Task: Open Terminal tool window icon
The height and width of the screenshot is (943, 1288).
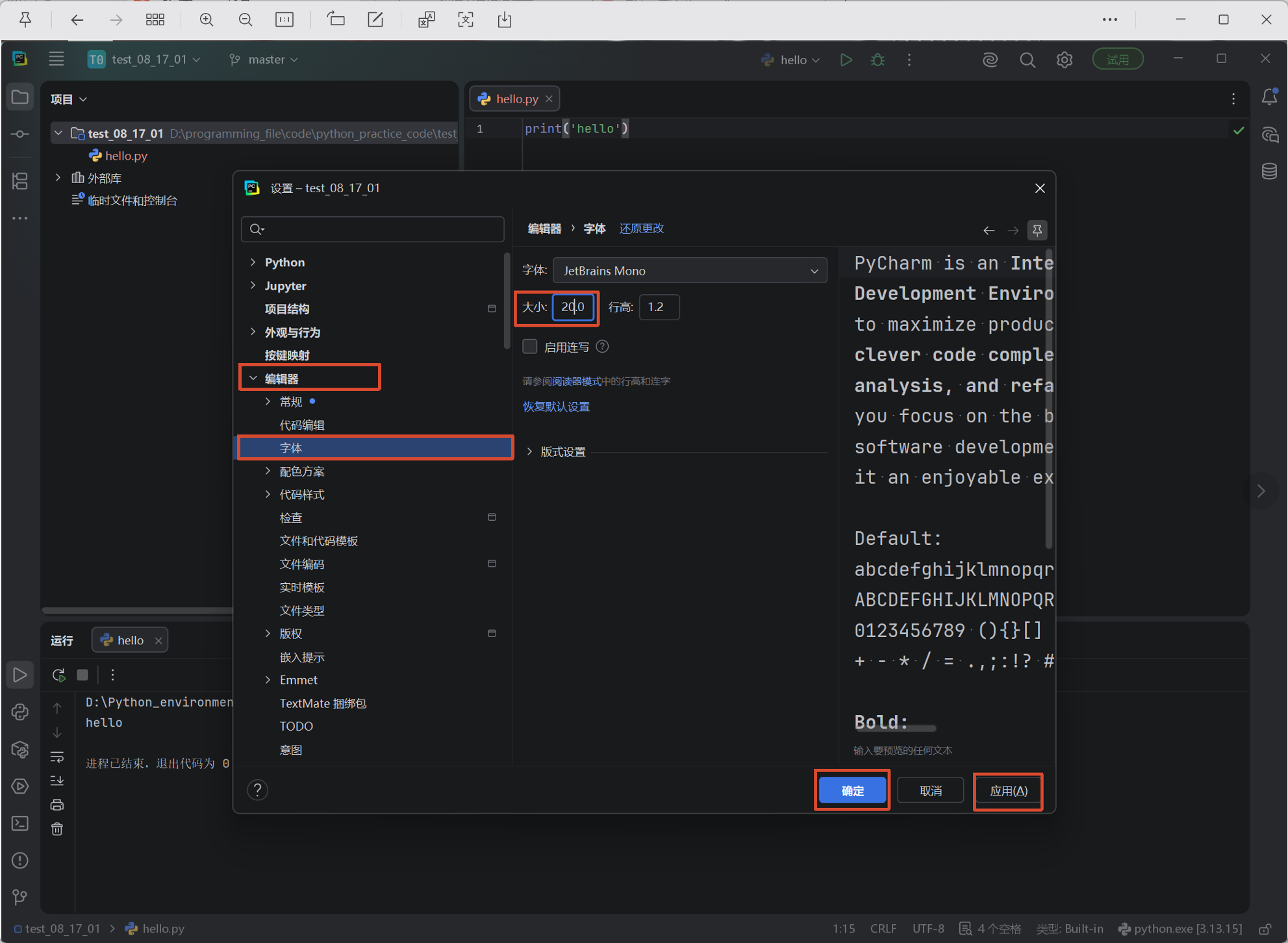Action: pyautogui.click(x=20, y=823)
